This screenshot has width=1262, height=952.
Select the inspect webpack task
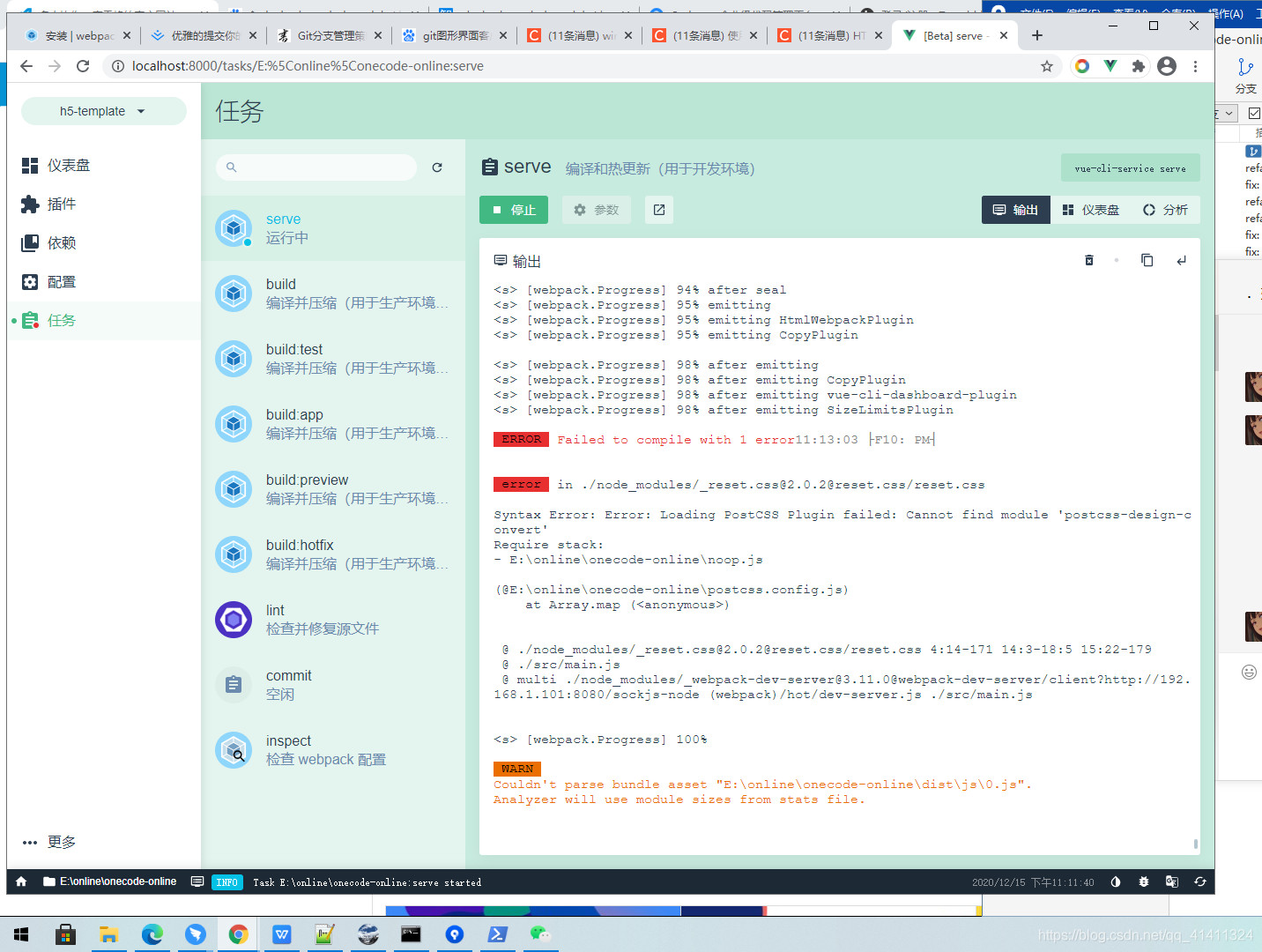point(333,750)
